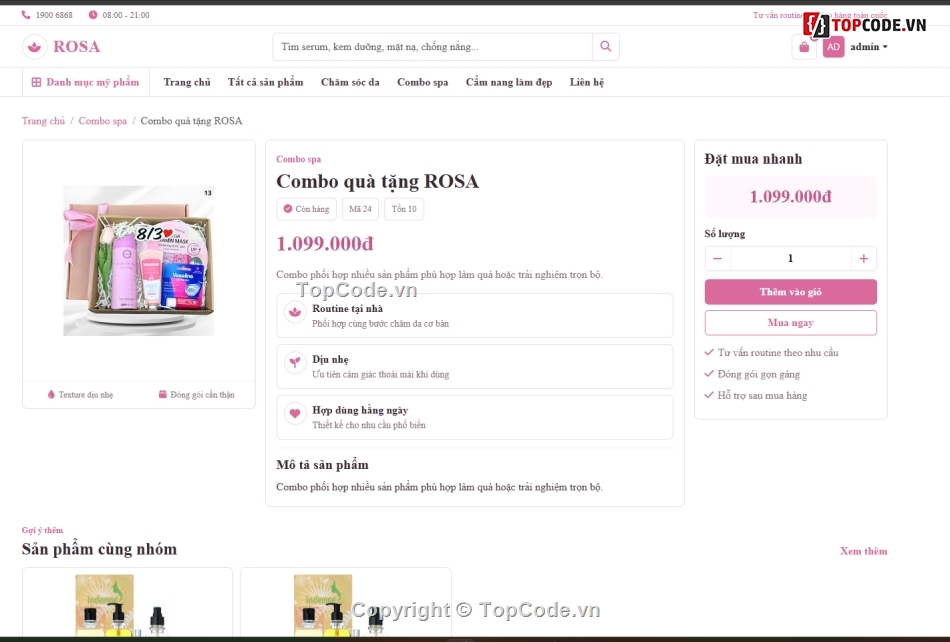Click the Combo spa breadcrumb link
Screen dimensions: 950x642
(102, 121)
